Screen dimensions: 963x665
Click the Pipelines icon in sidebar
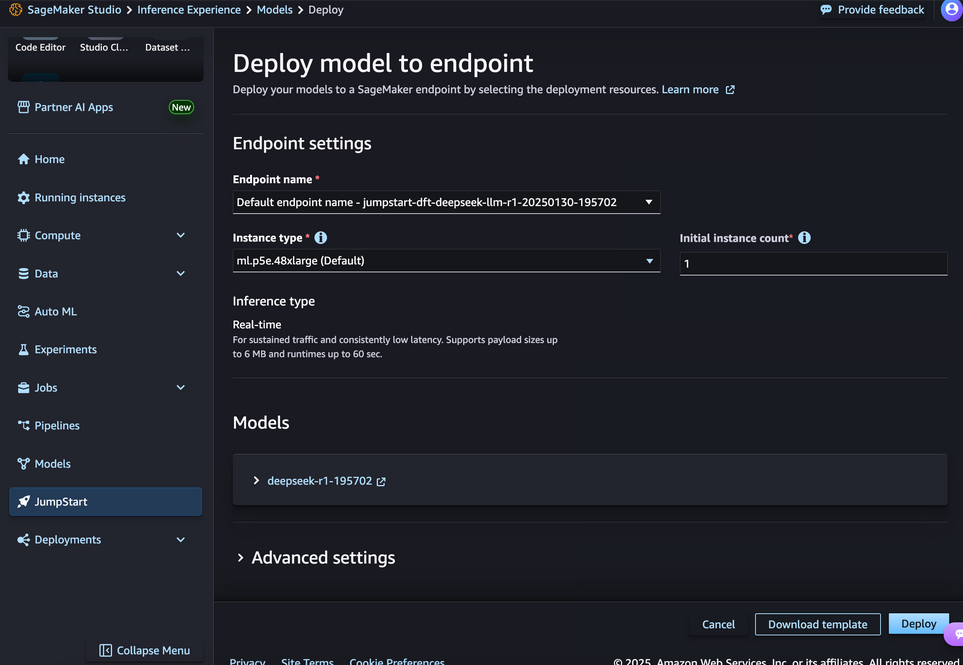[x=23, y=426]
